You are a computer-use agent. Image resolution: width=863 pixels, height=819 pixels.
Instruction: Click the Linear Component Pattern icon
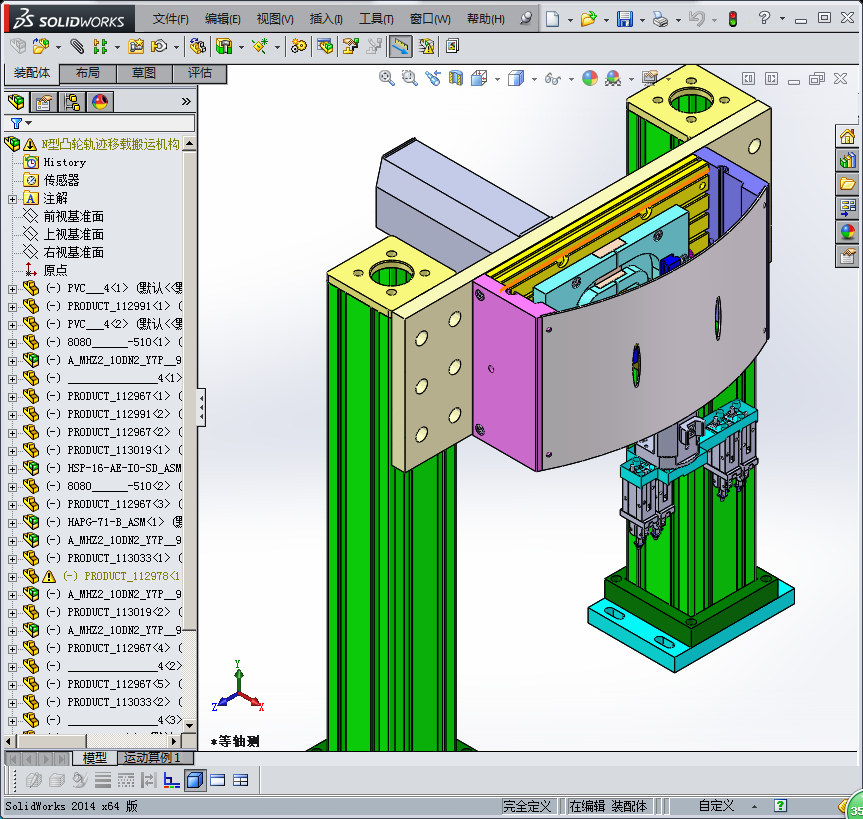pyautogui.click(x=100, y=46)
